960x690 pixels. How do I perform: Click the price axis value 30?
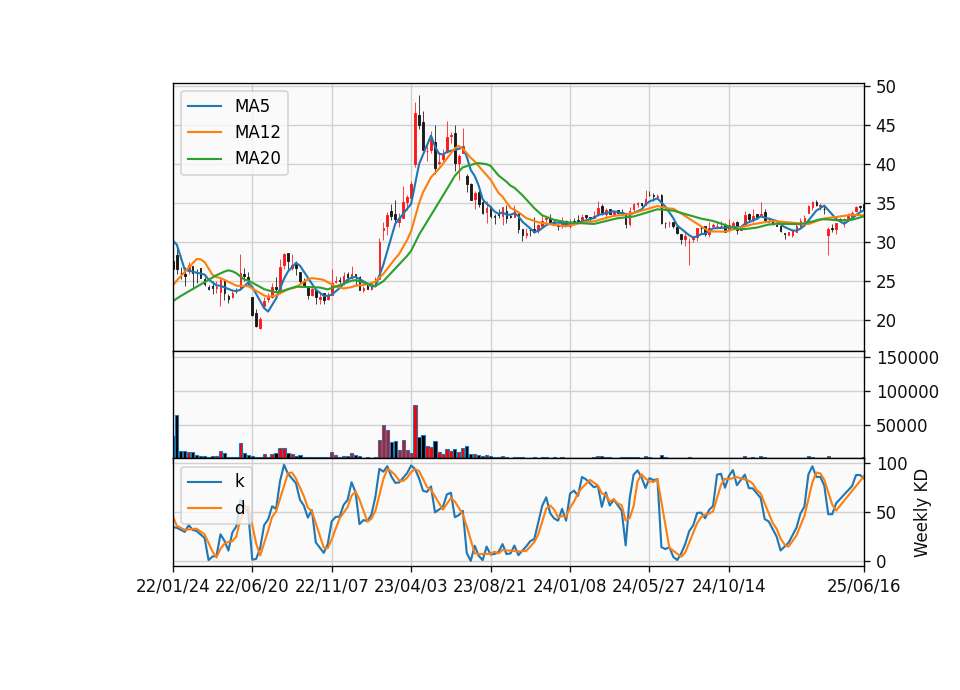(x=886, y=243)
